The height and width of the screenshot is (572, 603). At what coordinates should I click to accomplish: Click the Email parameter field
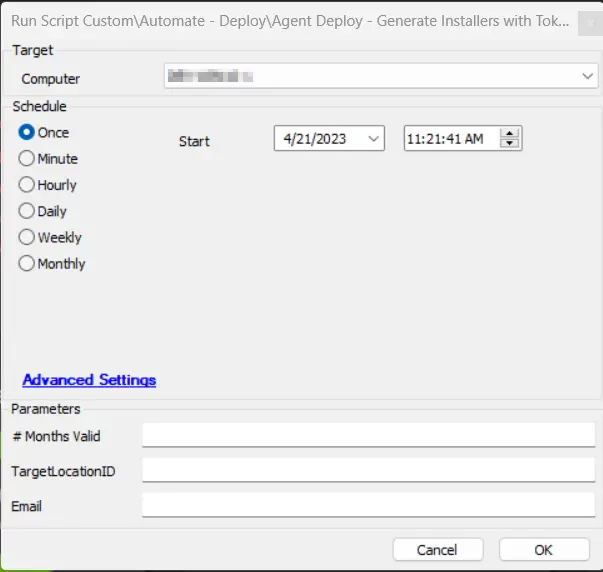tap(368, 505)
